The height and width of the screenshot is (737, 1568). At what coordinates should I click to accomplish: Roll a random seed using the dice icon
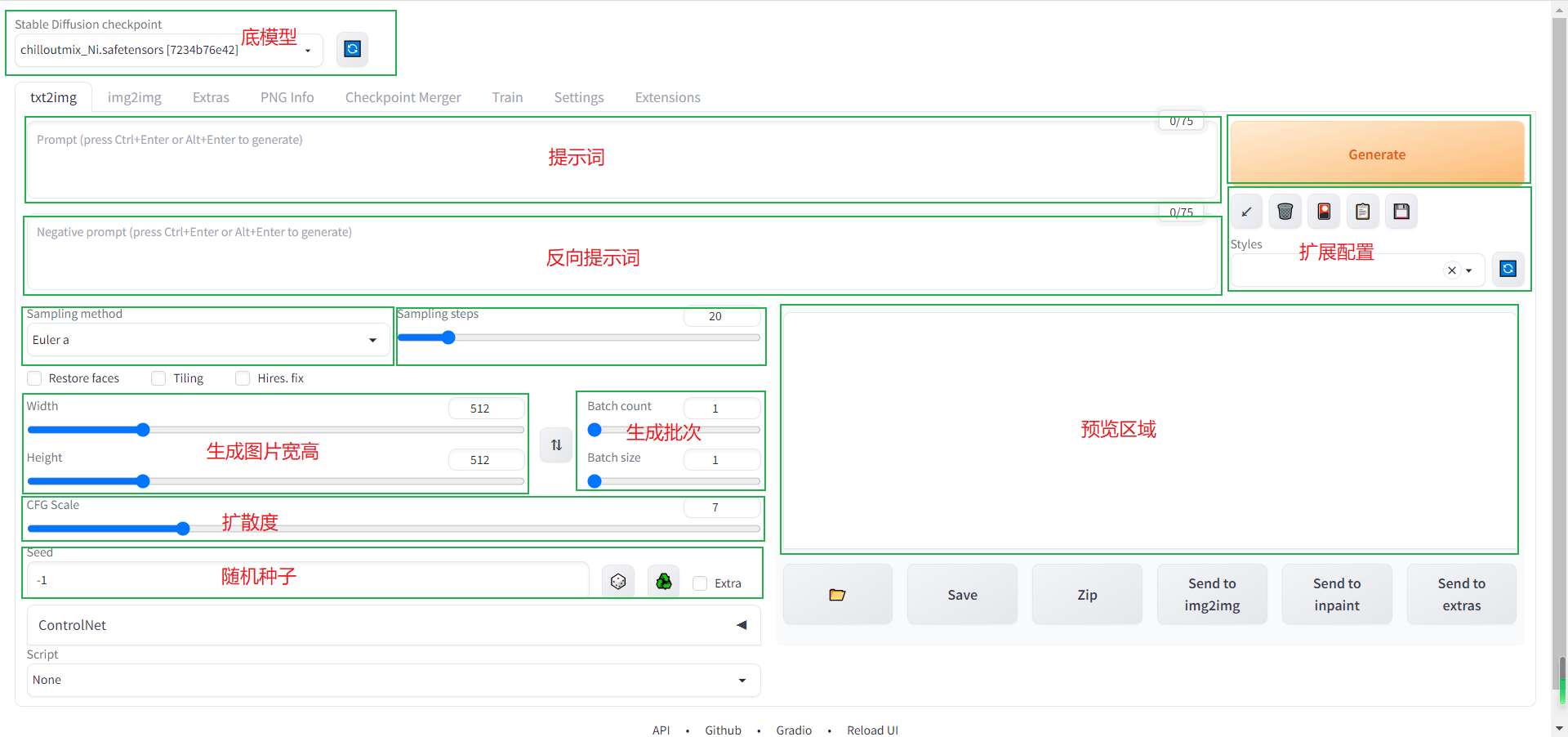point(617,581)
